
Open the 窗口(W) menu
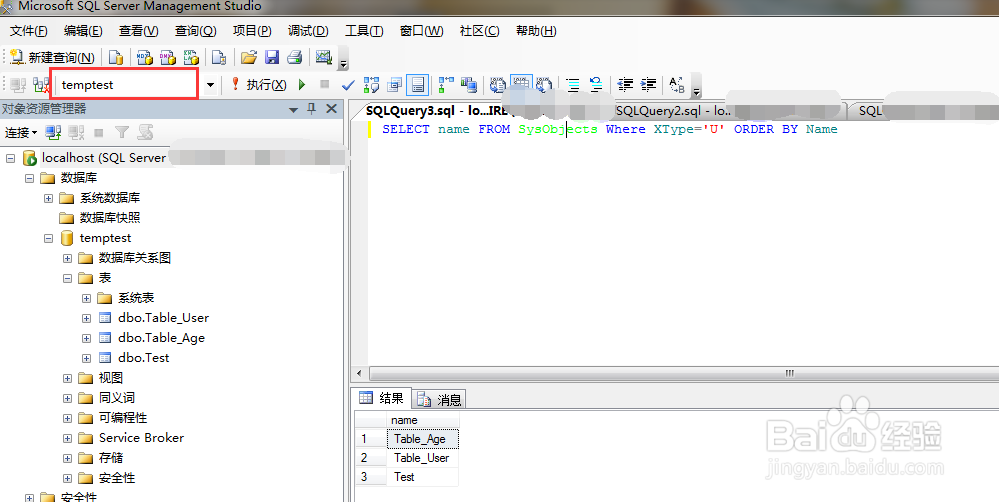click(x=421, y=31)
